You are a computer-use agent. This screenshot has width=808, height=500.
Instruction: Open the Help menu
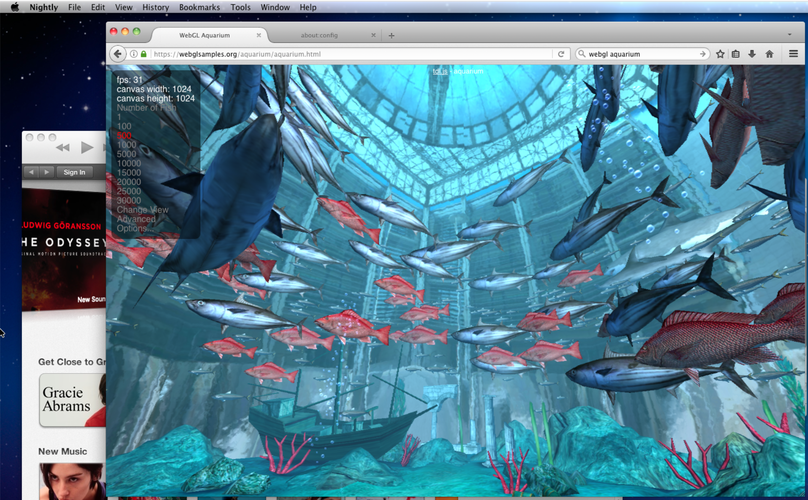pos(308,7)
